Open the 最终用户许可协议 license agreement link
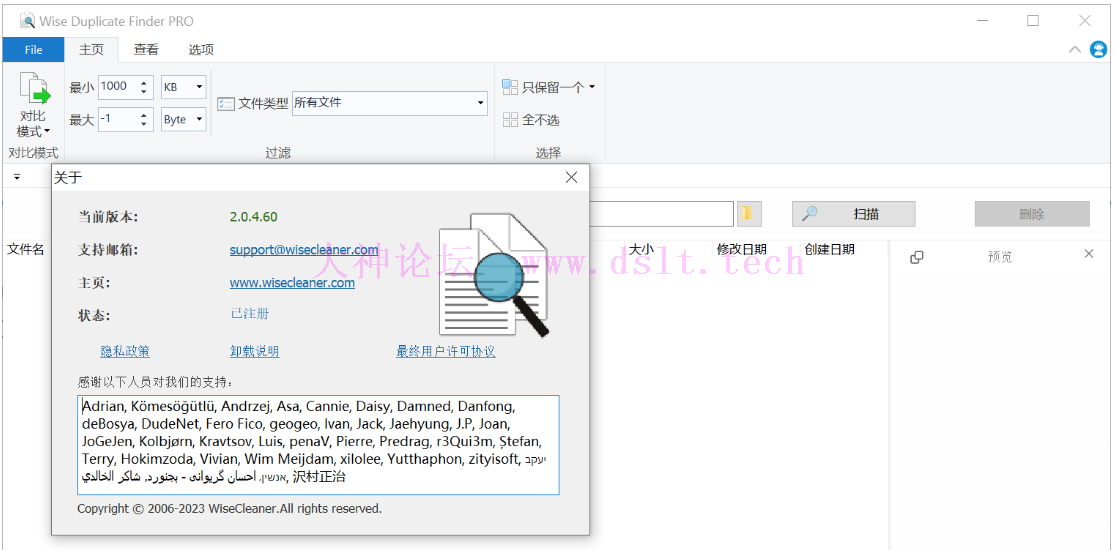1115x550 pixels. click(x=446, y=351)
